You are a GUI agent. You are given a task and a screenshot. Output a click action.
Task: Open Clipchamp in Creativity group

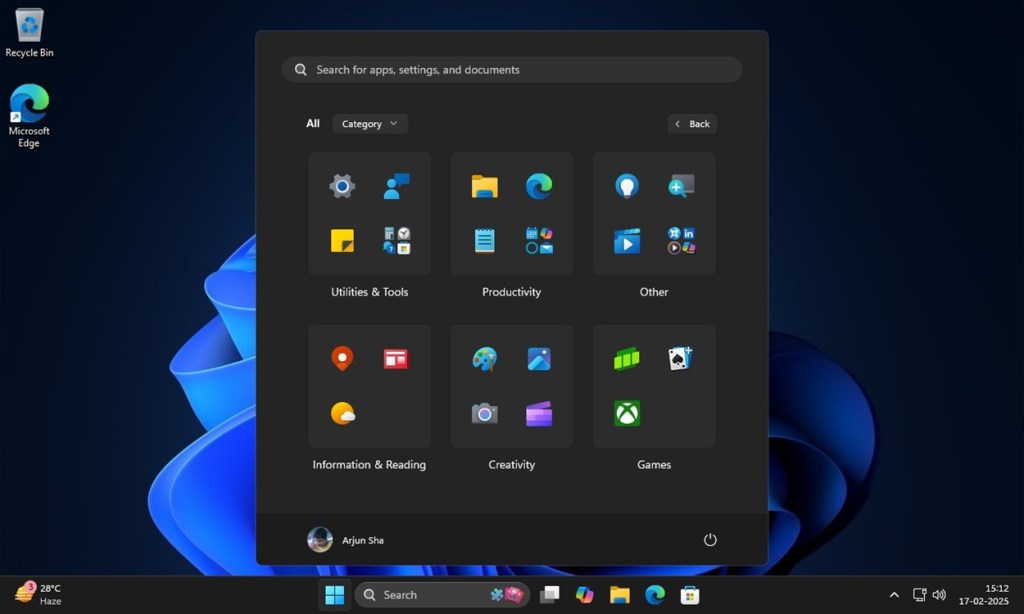pos(539,413)
